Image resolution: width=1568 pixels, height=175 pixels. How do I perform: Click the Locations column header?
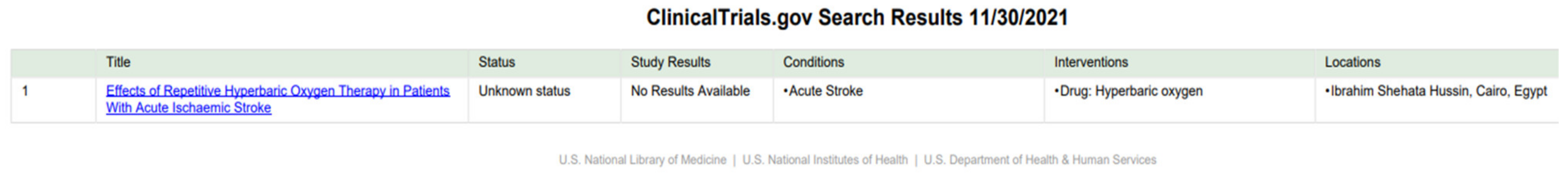pyautogui.click(x=1353, y=62)
